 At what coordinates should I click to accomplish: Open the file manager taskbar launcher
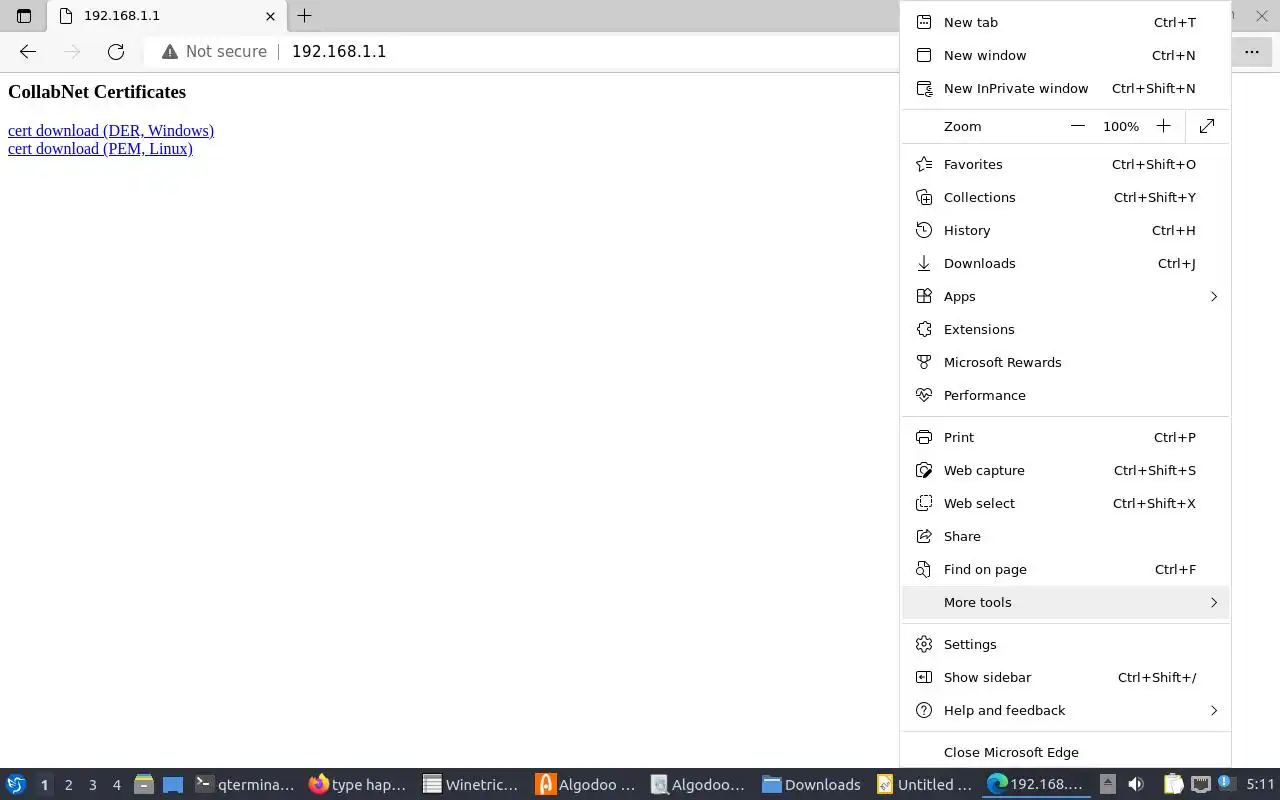(x=144, y=785)
